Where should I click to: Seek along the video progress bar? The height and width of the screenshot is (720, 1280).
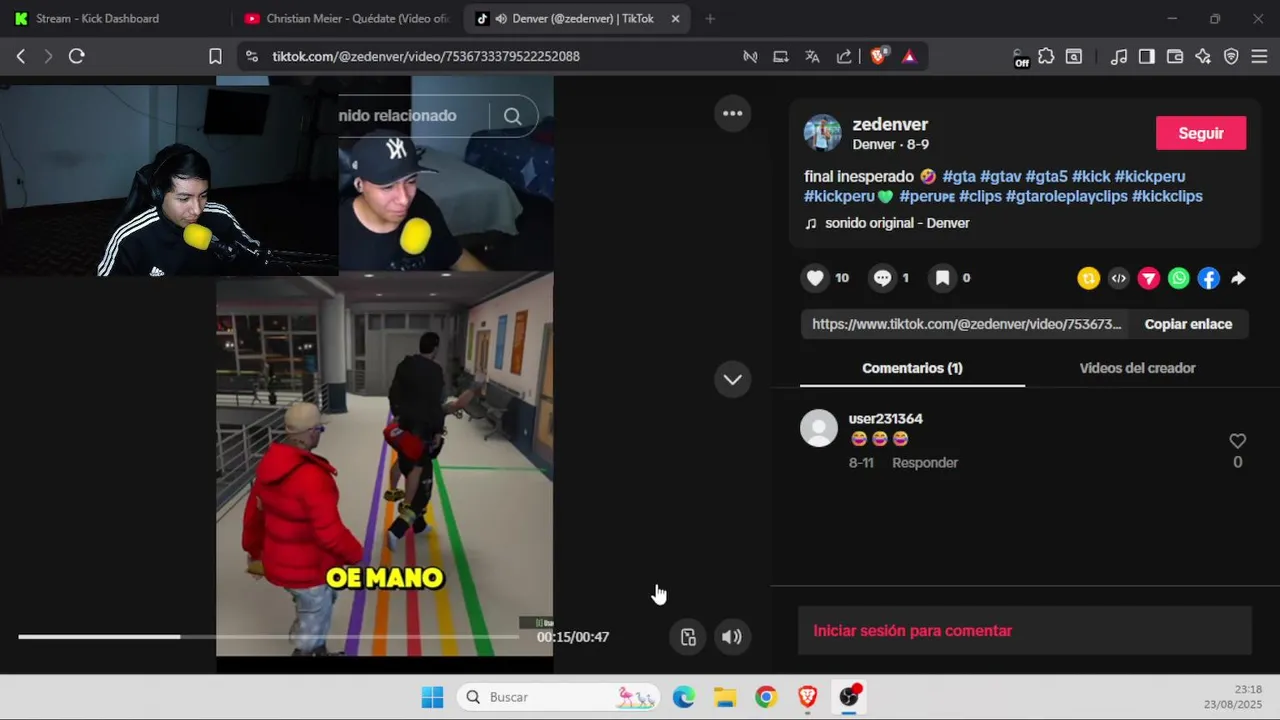click(269, 637)
